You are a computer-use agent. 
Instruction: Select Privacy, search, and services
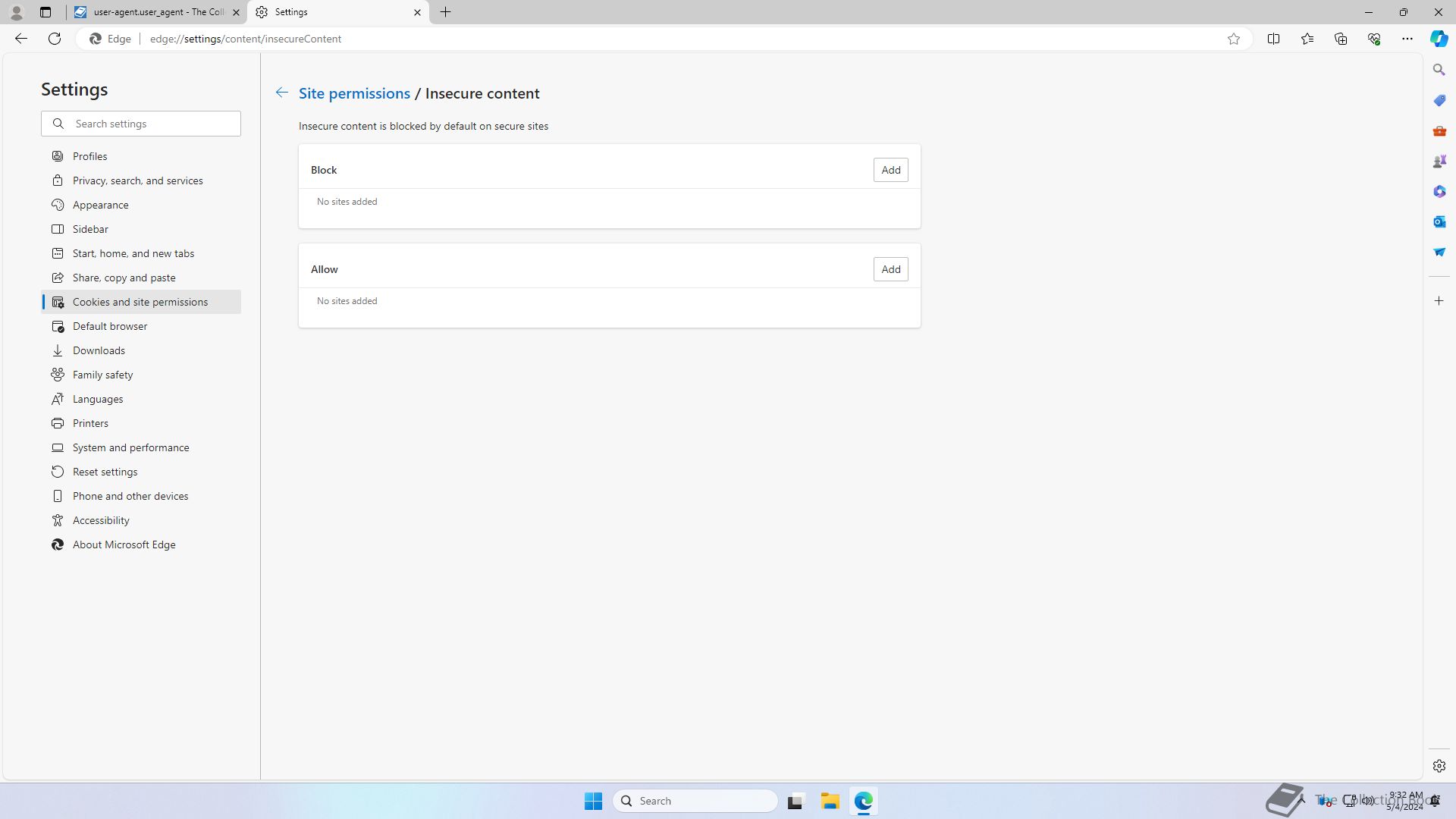pyautogui.click(x=137, y=180)
